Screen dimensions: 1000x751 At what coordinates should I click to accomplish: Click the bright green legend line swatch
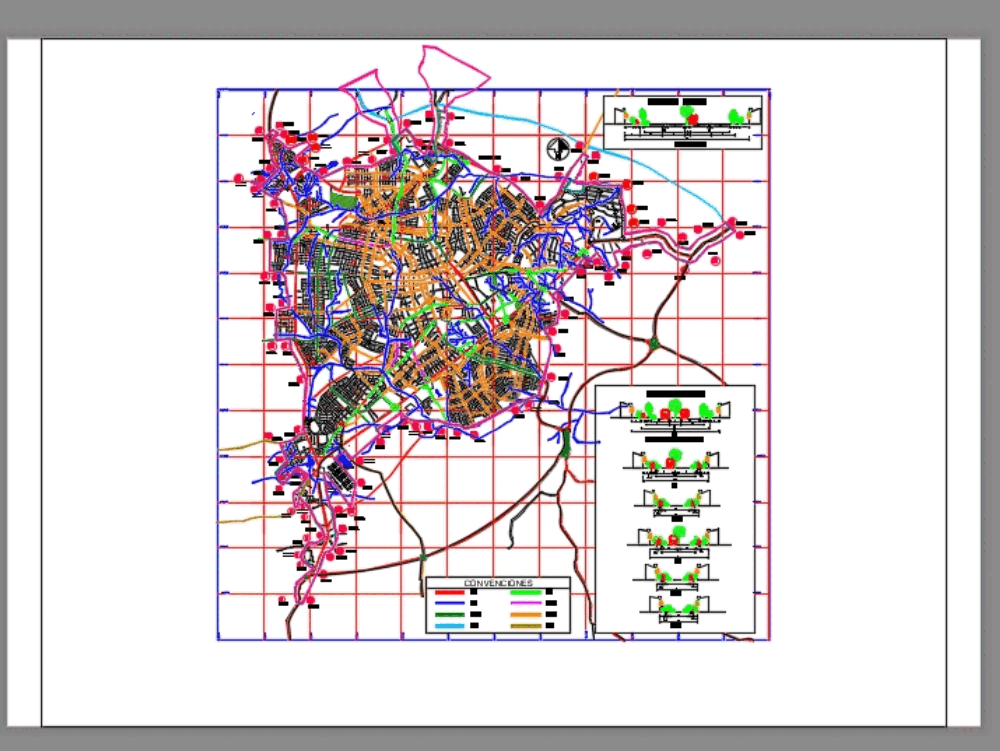coord(525,592)
